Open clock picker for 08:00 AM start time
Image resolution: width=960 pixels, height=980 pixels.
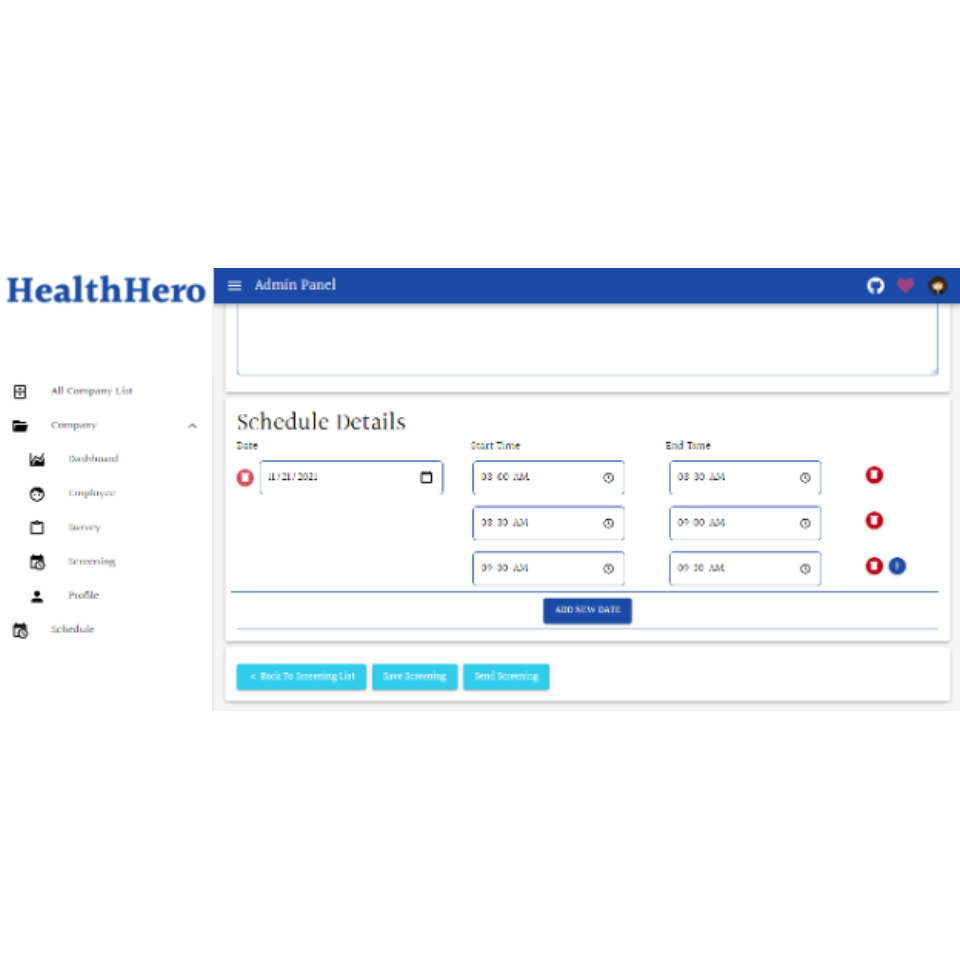(608, 478)
